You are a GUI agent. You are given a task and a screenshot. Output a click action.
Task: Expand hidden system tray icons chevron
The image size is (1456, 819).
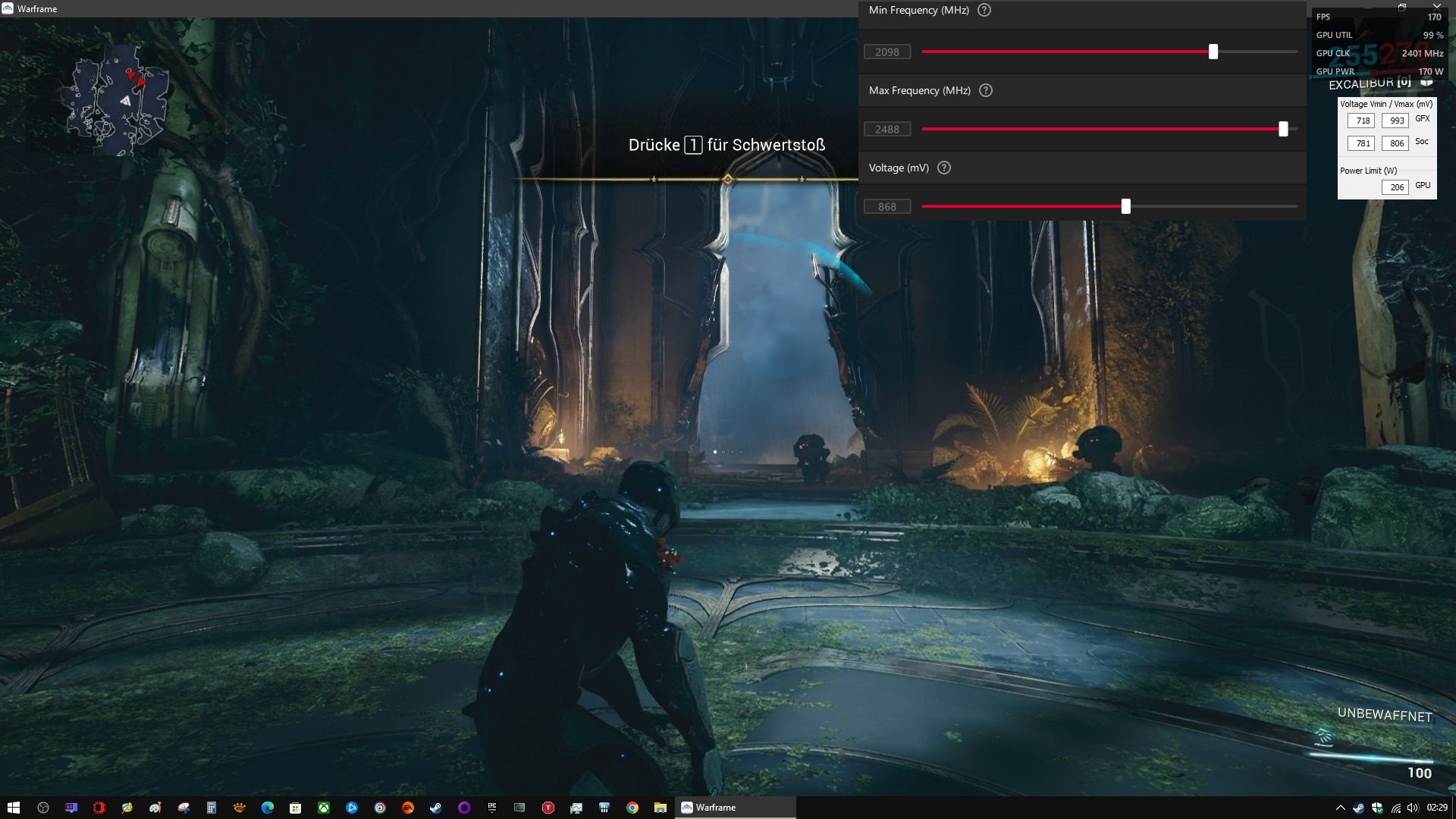[x=1340, y=808]
